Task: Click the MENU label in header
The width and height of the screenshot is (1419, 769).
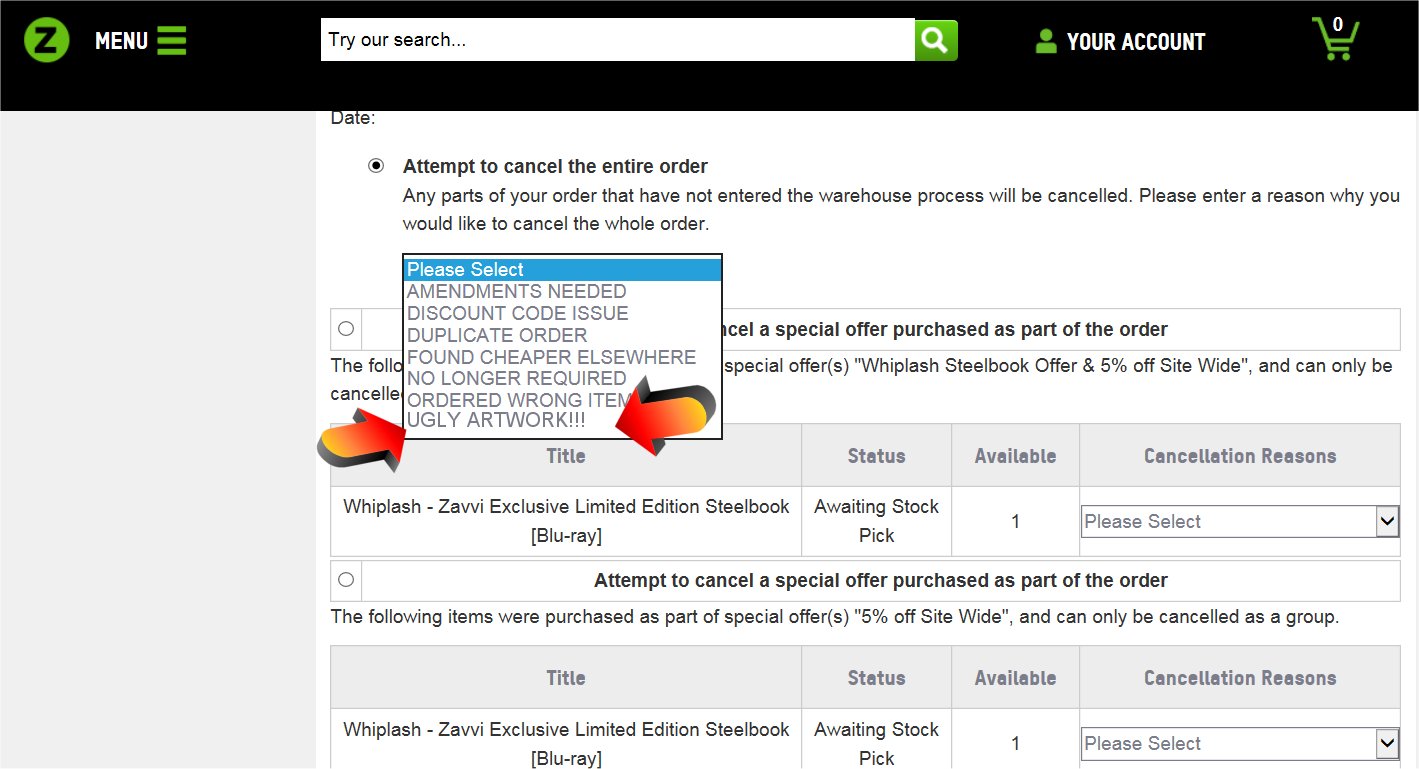Action: (121, 41)
